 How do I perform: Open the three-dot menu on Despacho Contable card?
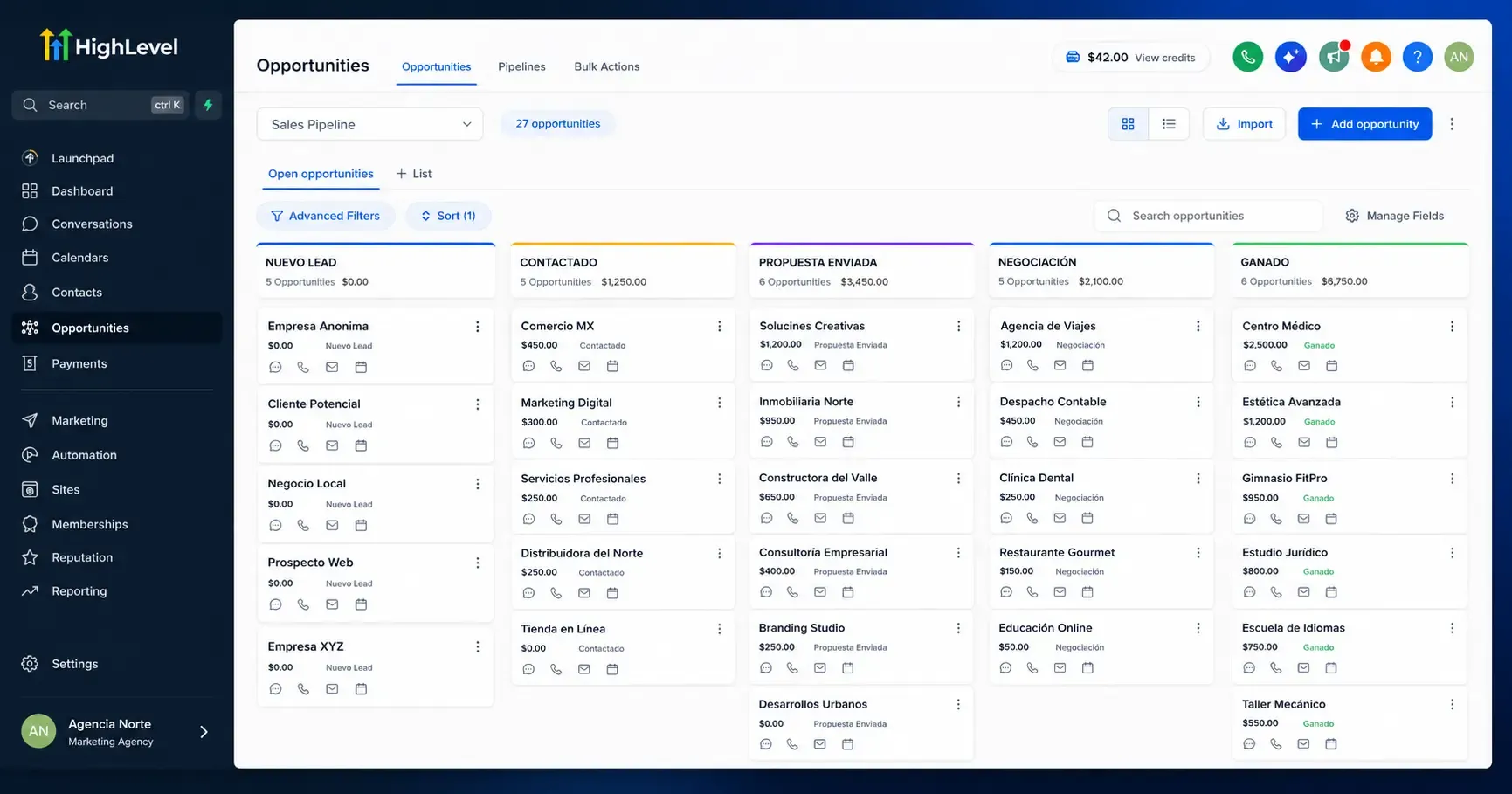point(1198,402)
